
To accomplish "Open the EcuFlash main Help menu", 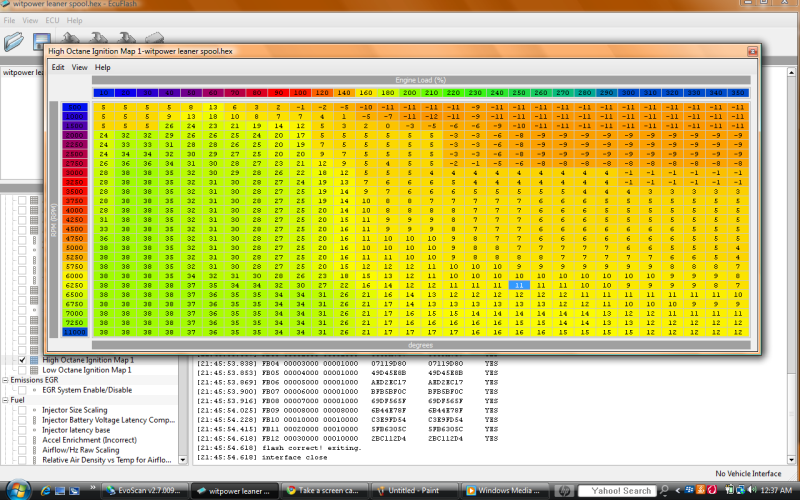I will coord(74,20).
